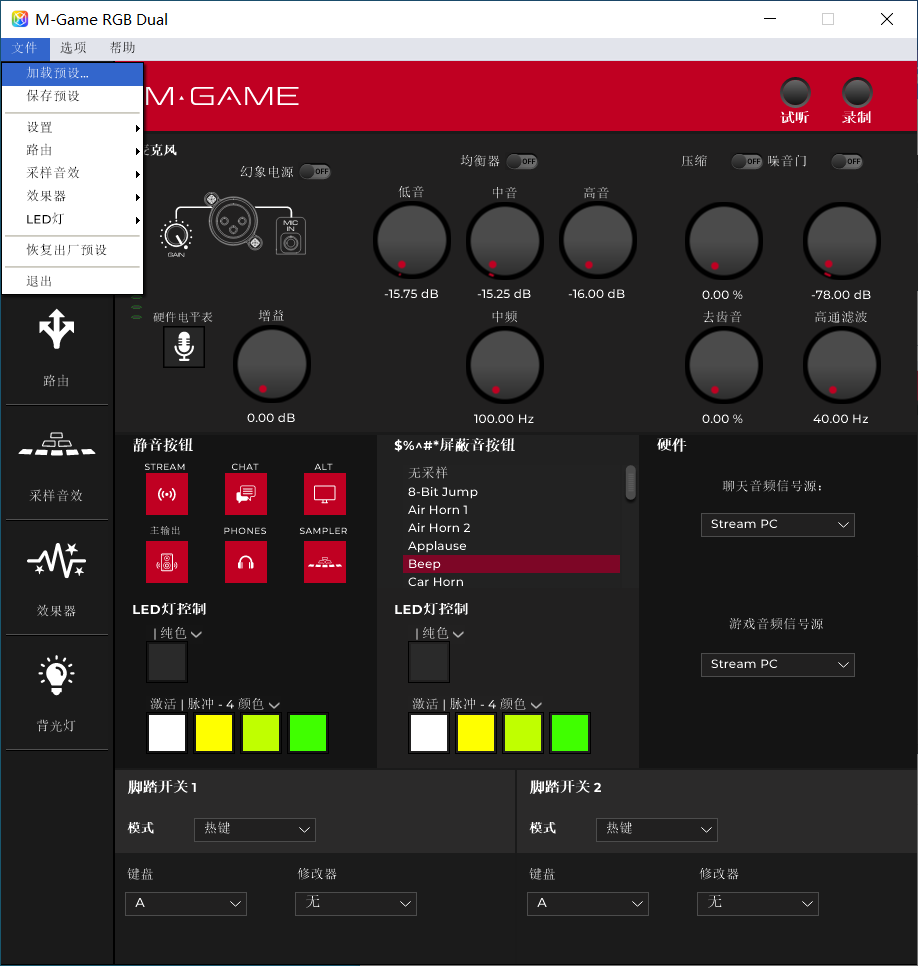This screenshot has width=918, height=966.
Task: Open the 采样音效 submenu in file menu
Action: (73, 173)
